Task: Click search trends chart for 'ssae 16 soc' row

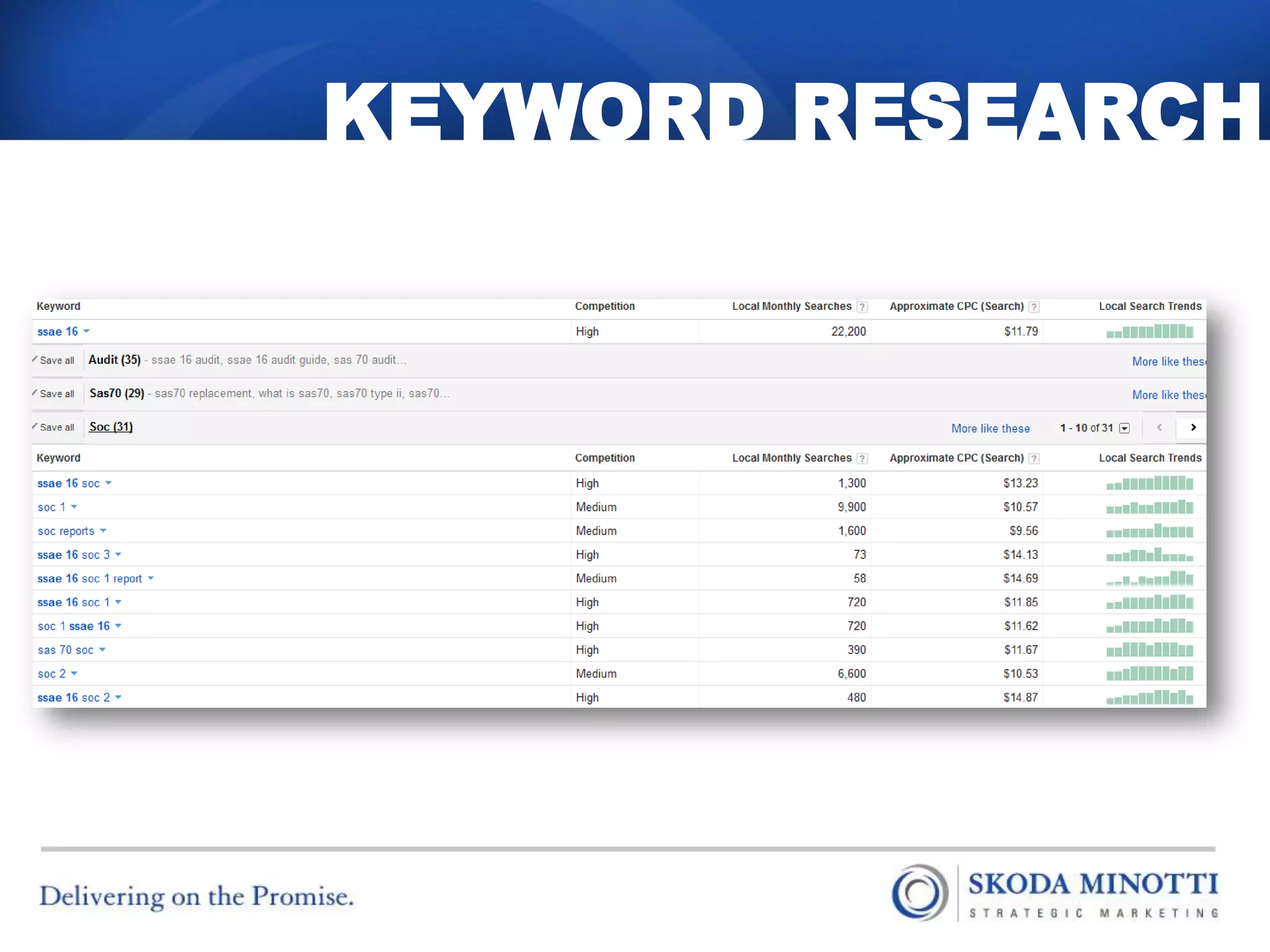Action: pyautogui.click(x=1150, y=483)
